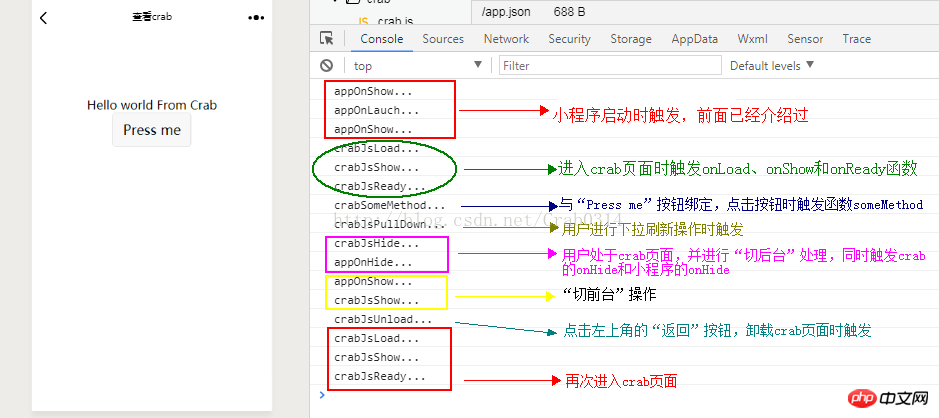The image size is (939, 418).
Task: Open the Wxml tab
Action: tap(752, 38)
